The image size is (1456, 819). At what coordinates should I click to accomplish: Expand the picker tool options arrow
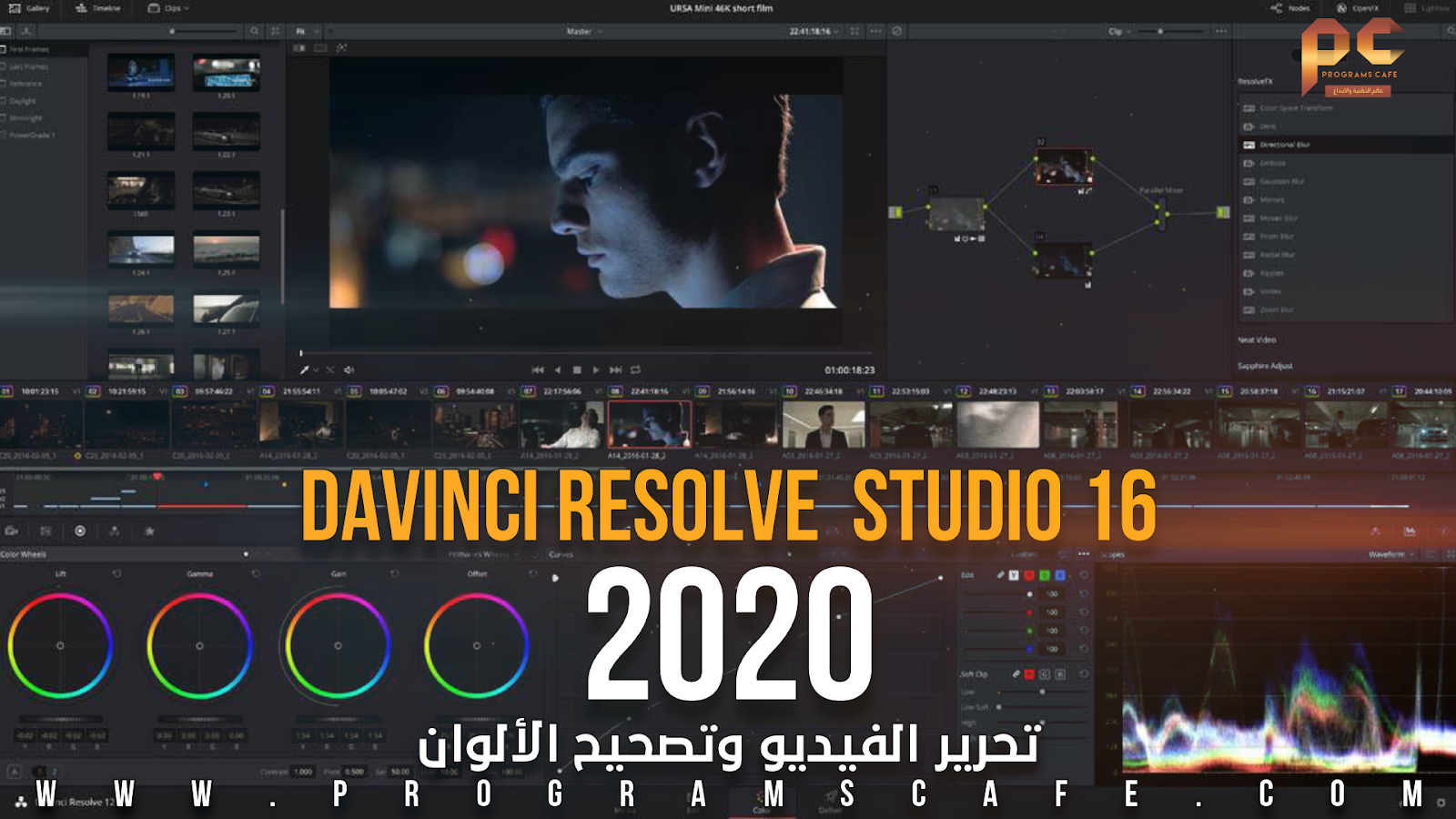pos(318,370)
